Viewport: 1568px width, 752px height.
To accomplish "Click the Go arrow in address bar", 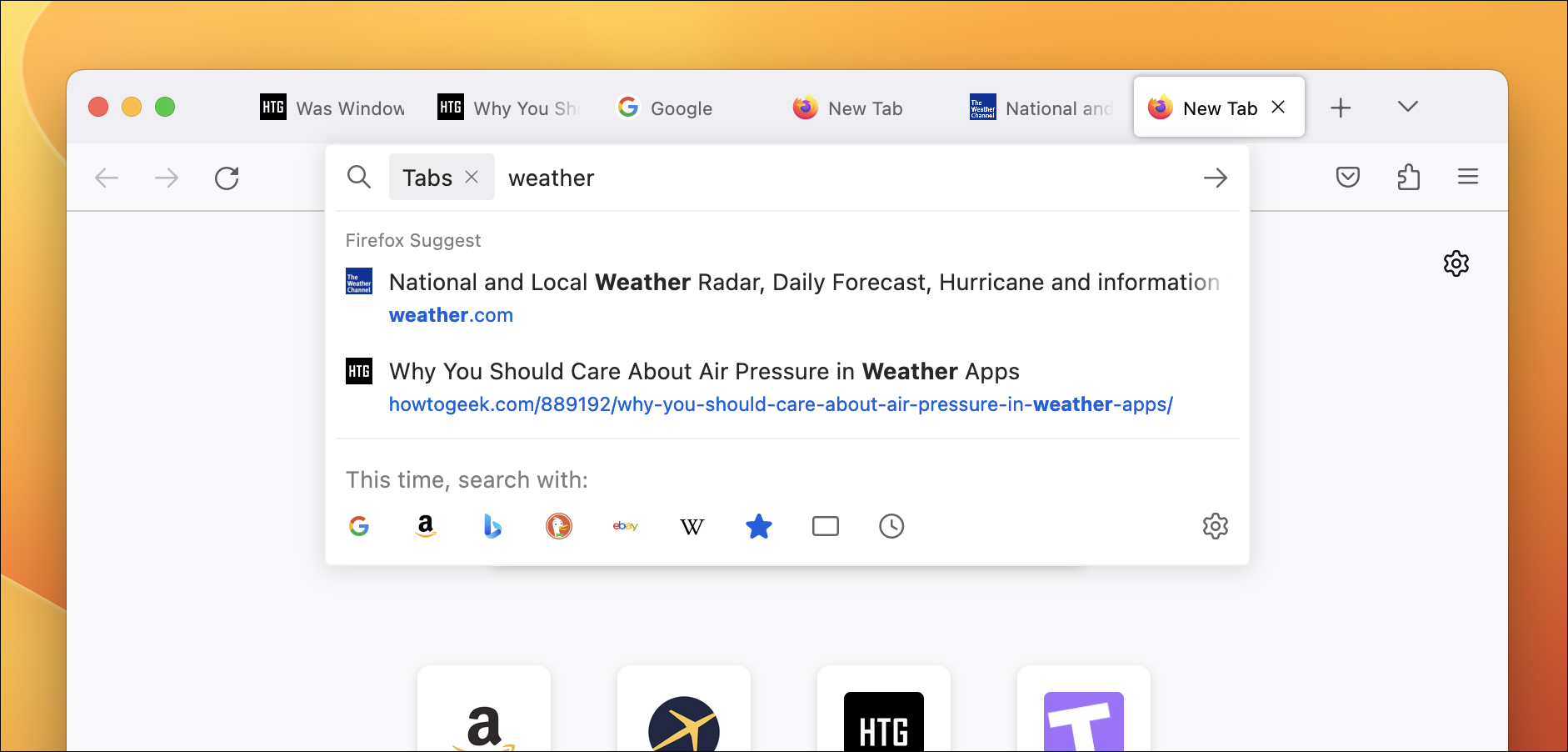I will click(1216, 178).
